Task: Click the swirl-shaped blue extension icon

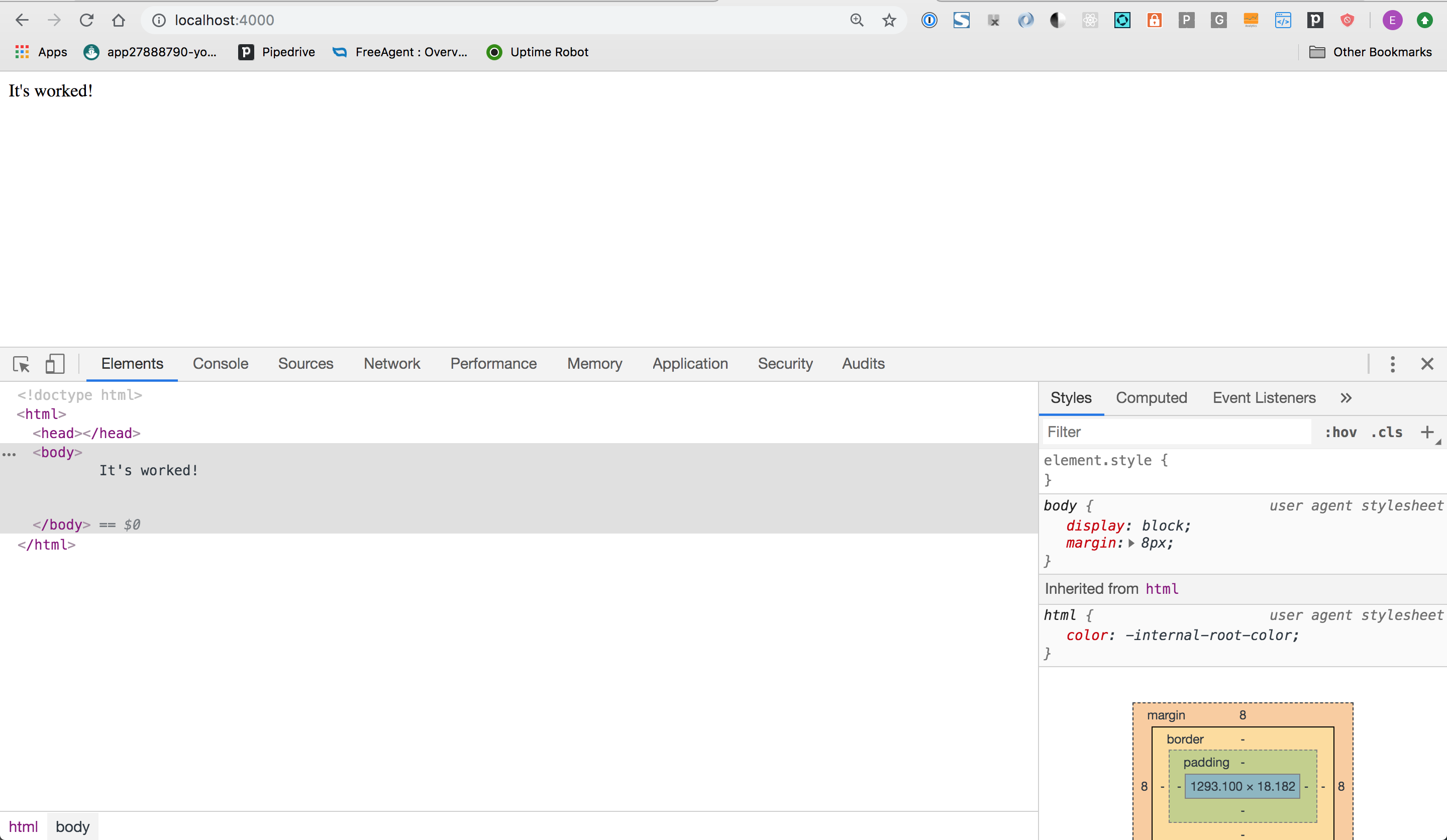Action: (x=1025, y=20)
